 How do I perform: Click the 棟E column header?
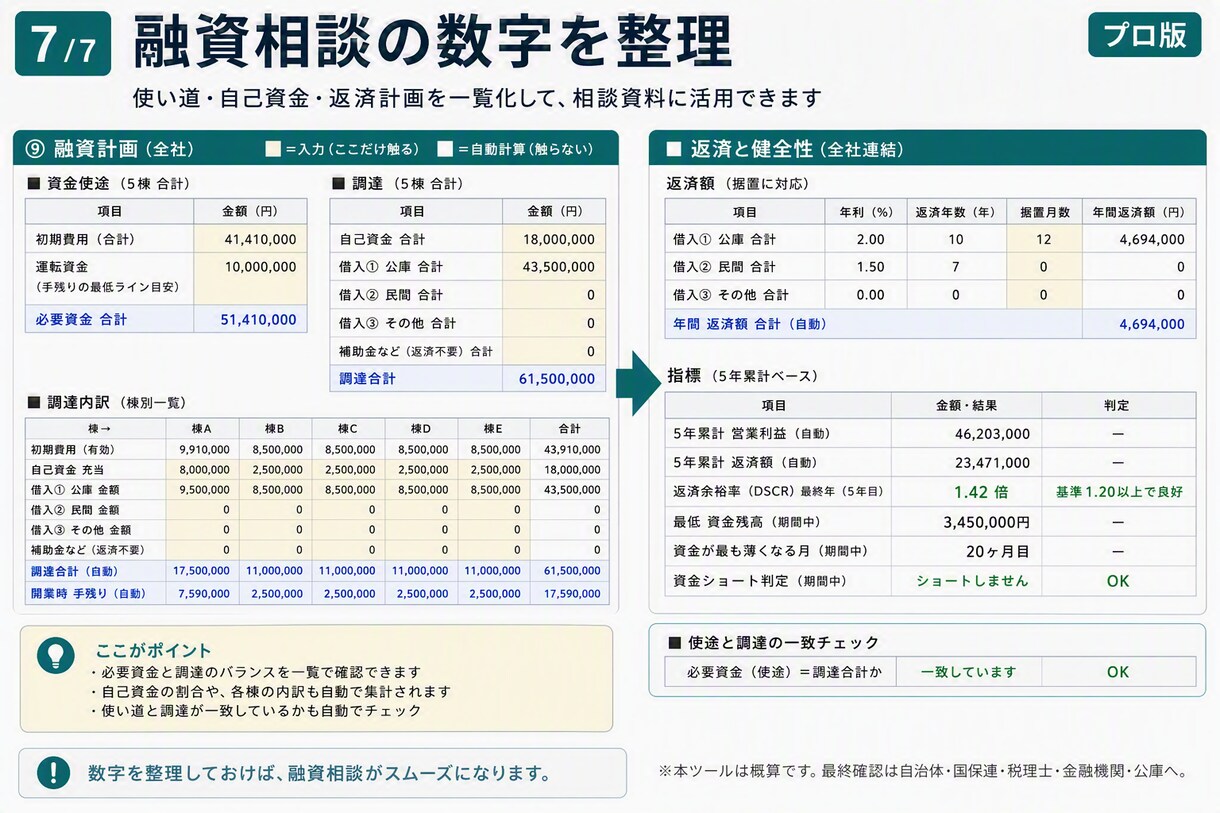pos(494,429)
